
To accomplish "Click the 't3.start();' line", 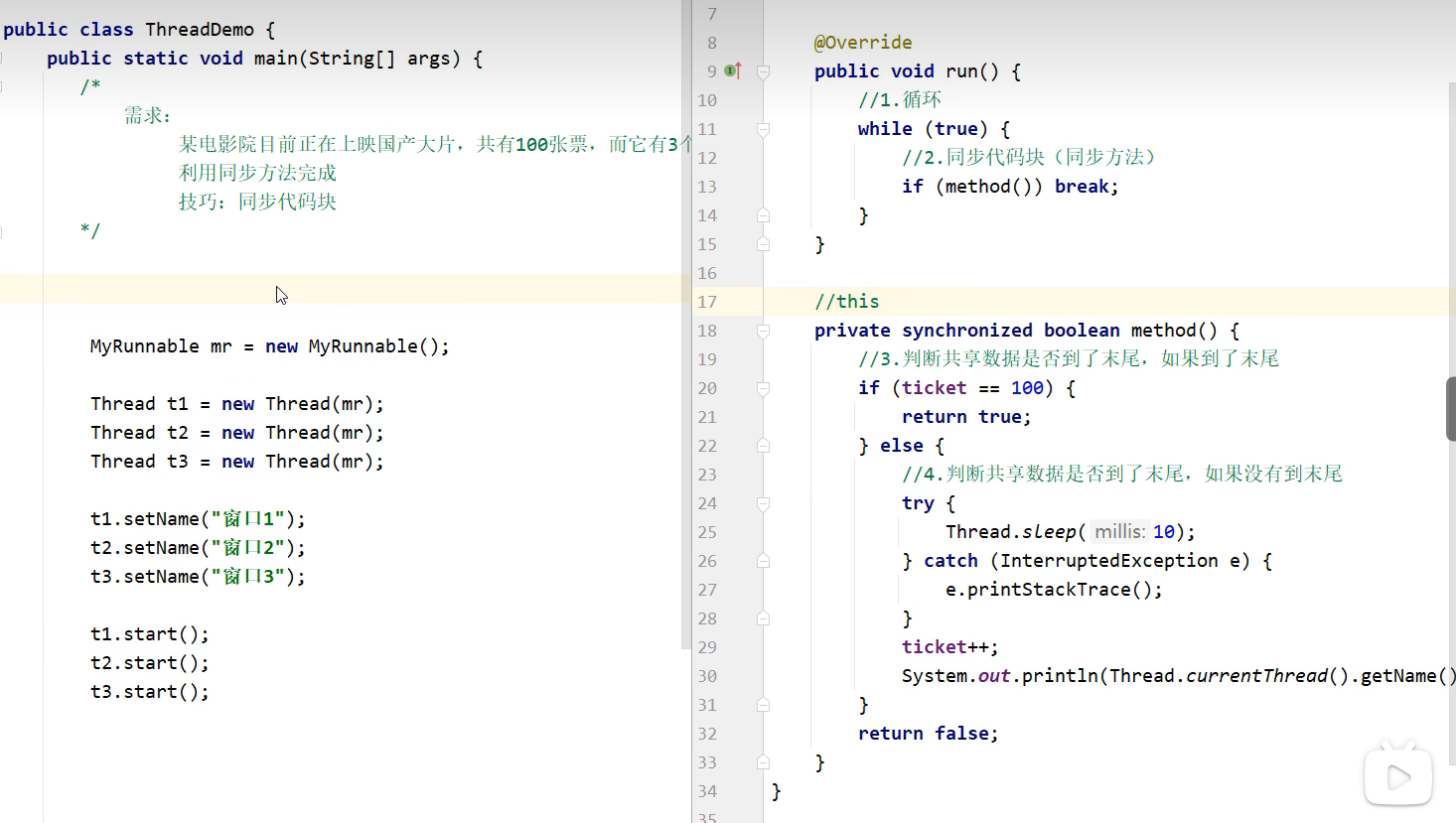I will tap(149, 692).
